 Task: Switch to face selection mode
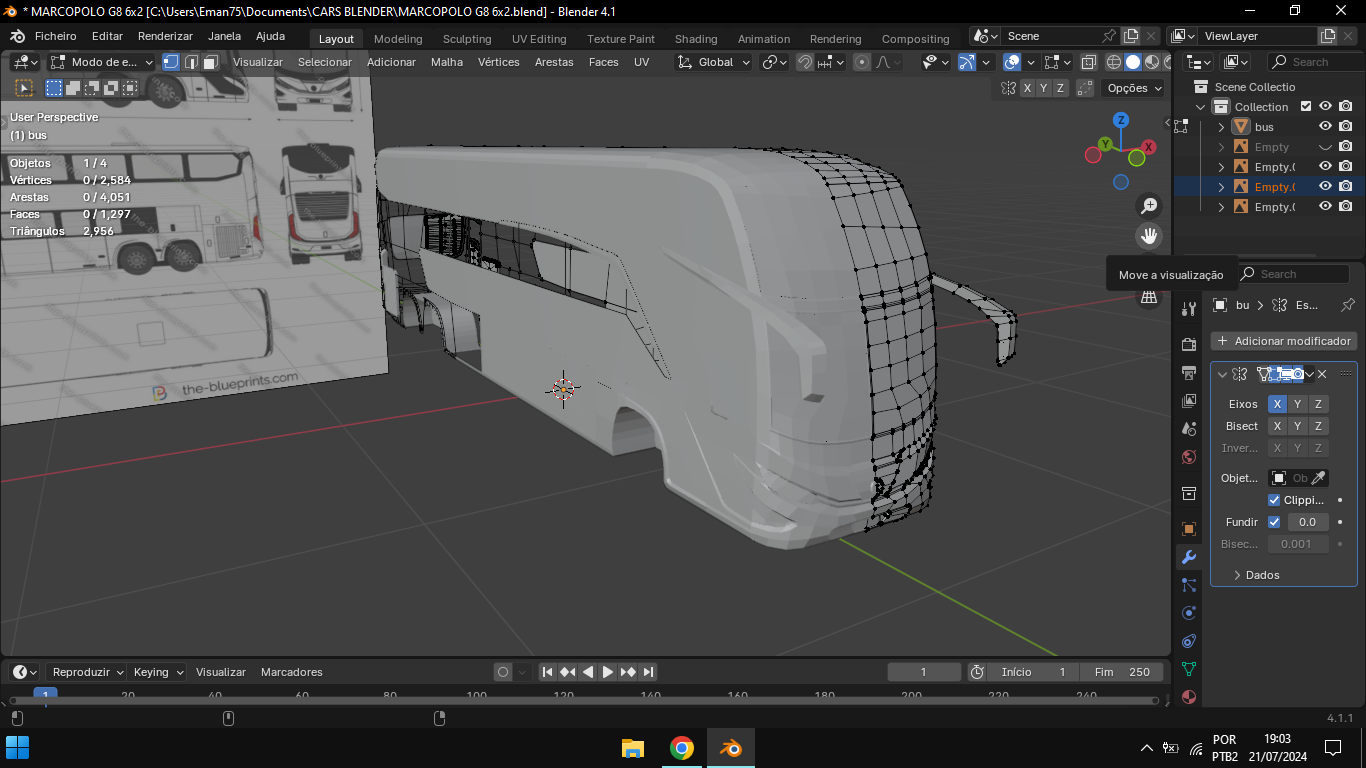coord(210,62)
